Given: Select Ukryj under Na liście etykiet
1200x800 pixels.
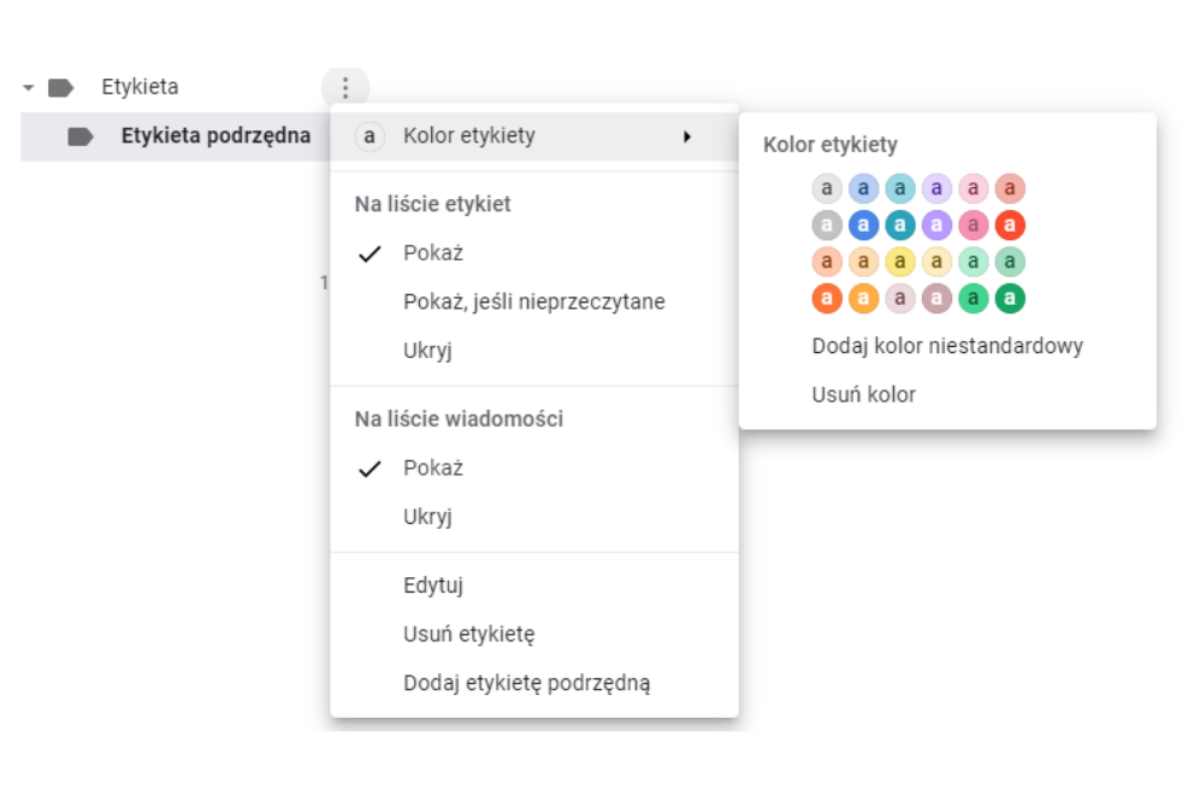Looking at the screenshot, I should 428,351.
